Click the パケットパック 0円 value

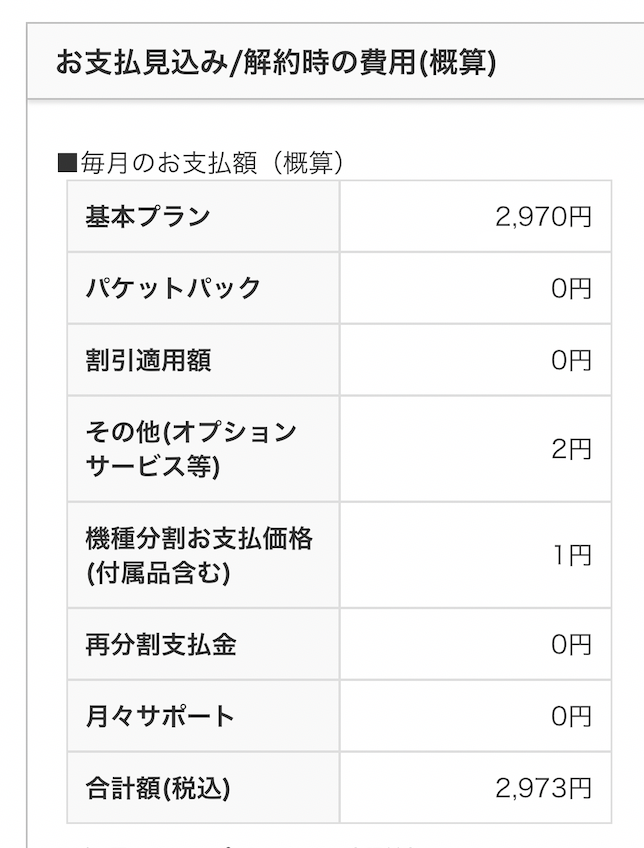point(572,288)
